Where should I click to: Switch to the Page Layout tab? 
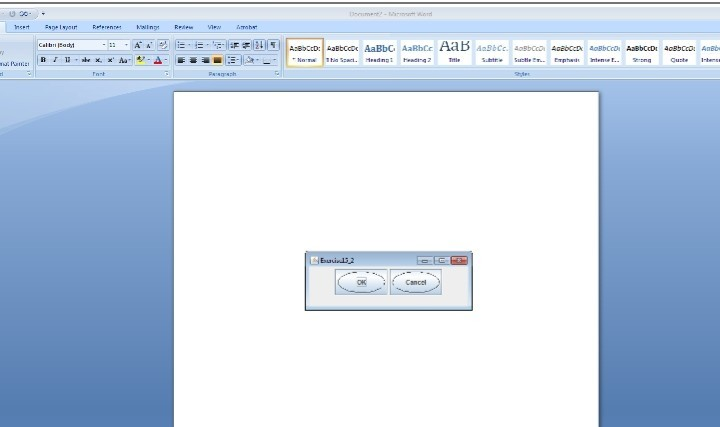point(61,27)
